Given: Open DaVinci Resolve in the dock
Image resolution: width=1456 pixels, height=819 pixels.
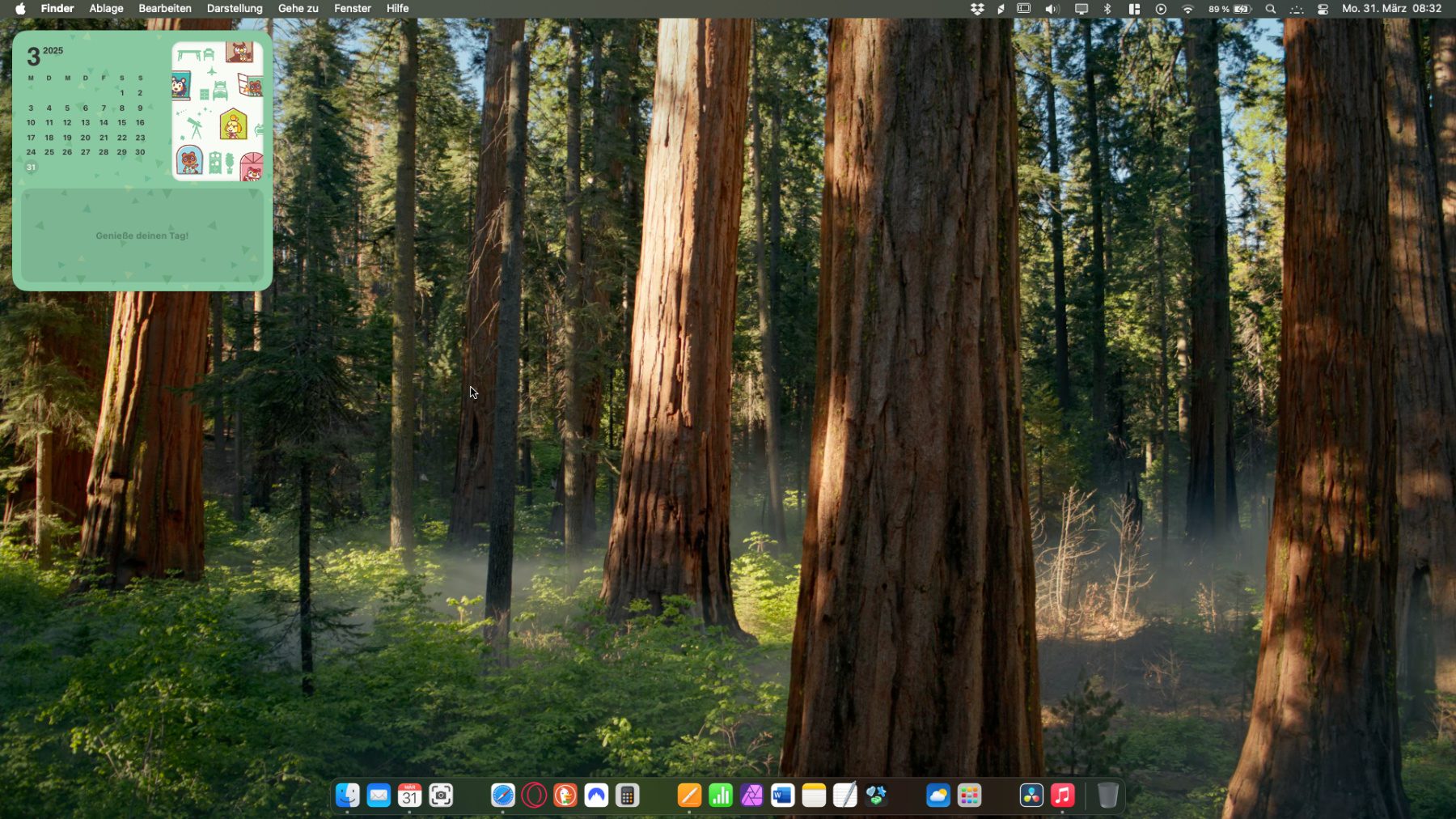Looking at the screenshot, I should (1031, 796).
